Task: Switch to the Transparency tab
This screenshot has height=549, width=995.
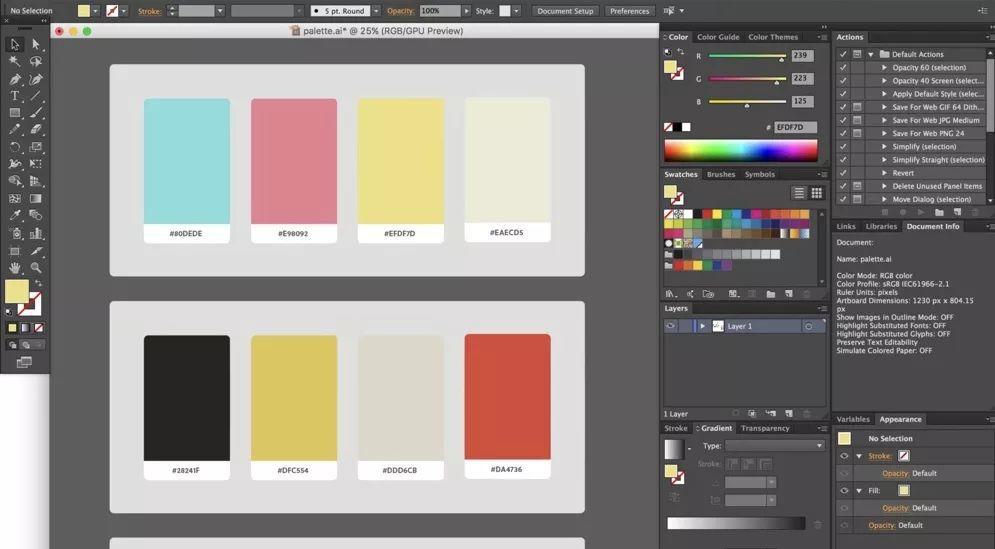Action: pyautogui.click(x=765, y=428)
